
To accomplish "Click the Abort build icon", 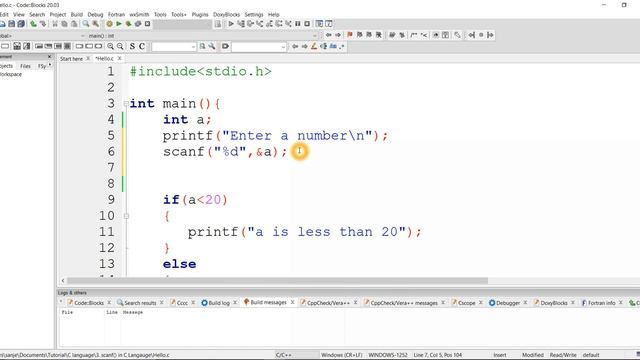I will tap(147, 24).
